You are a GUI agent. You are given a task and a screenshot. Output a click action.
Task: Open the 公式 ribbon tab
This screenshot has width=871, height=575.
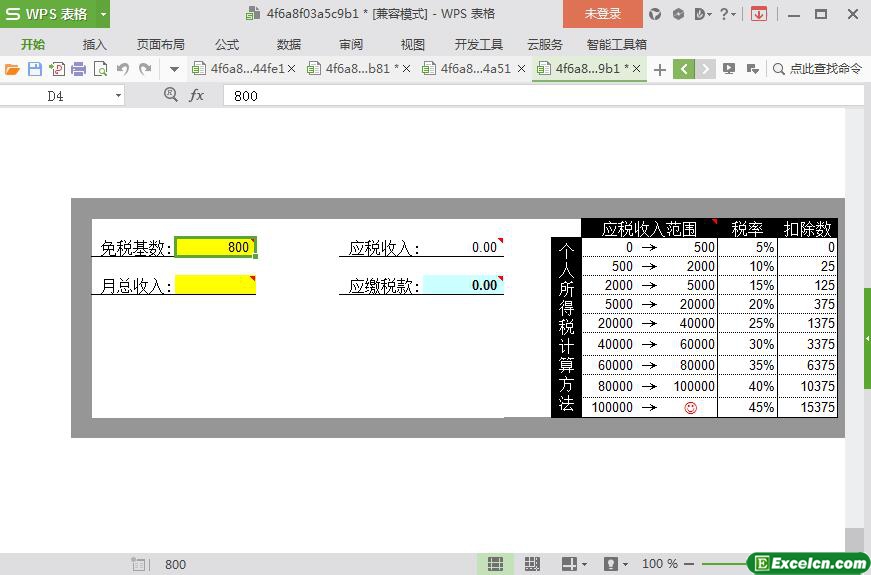coord(227,44)
